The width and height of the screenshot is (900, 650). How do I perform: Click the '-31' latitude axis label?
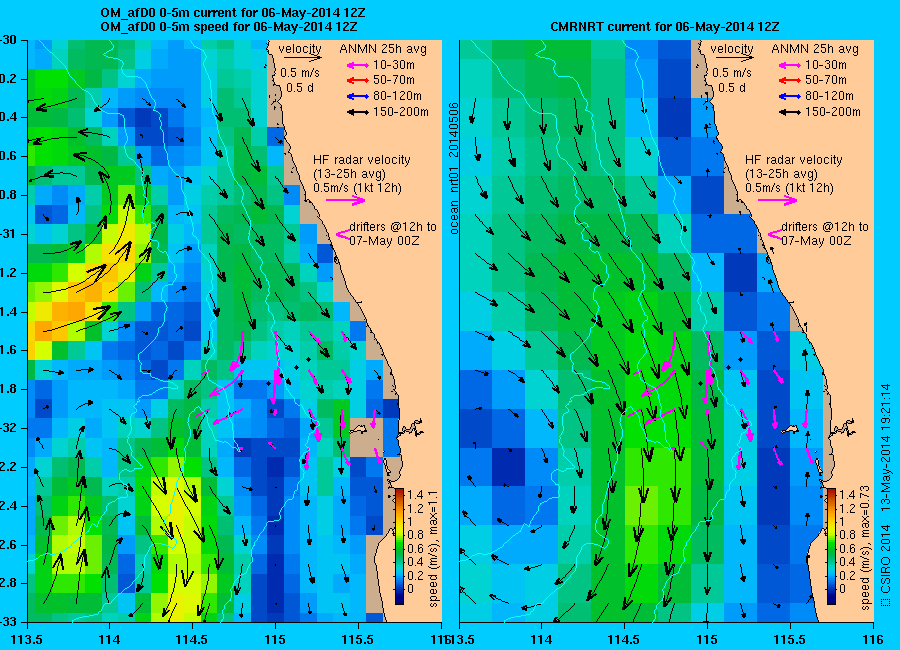[x=7, y=234]
